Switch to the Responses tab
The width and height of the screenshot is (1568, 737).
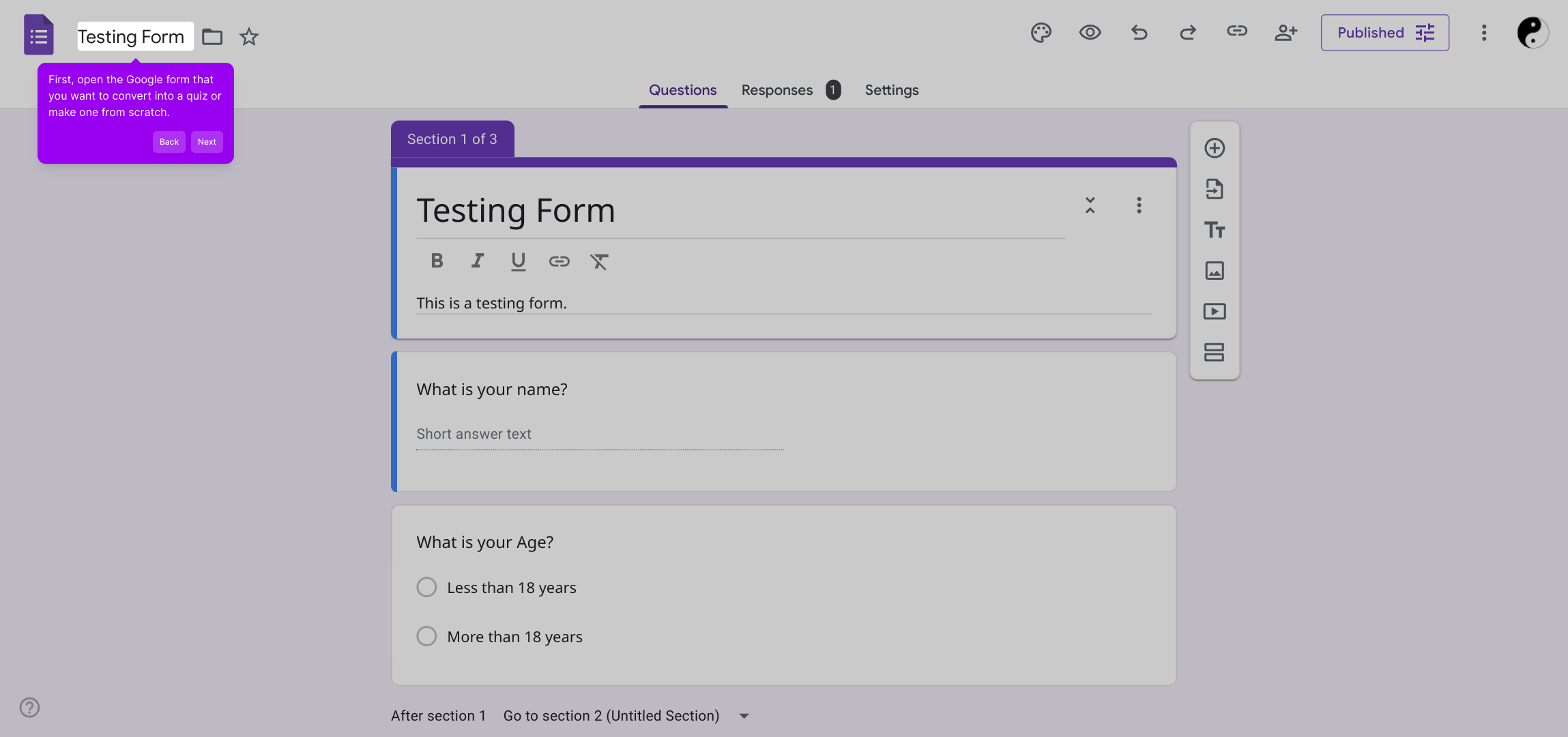coord(777,90)
